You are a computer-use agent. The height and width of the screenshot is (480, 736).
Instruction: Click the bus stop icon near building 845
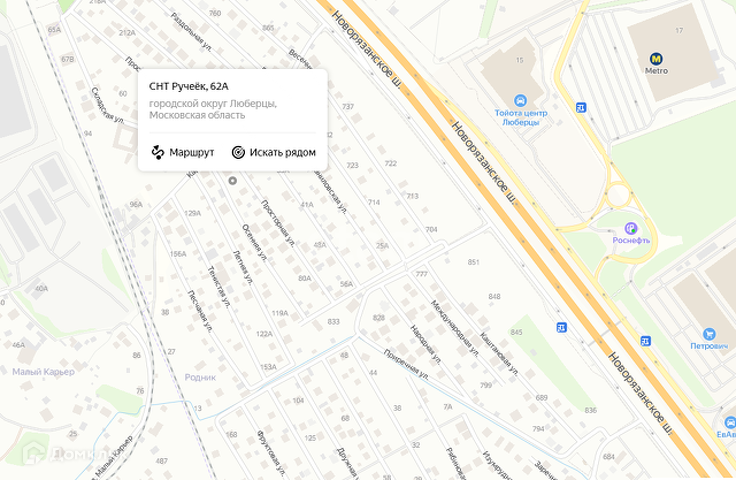pos(561,327)
